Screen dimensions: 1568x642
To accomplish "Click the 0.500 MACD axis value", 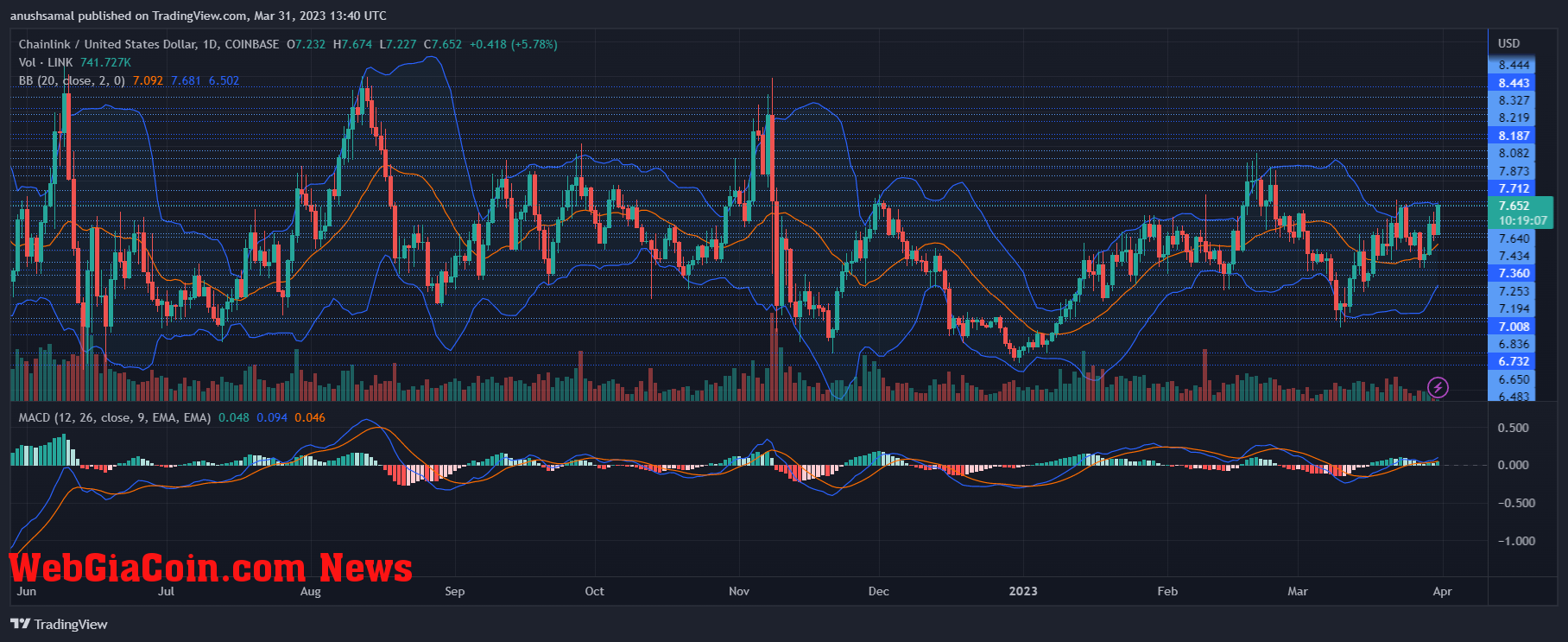I will point(1513,428).
